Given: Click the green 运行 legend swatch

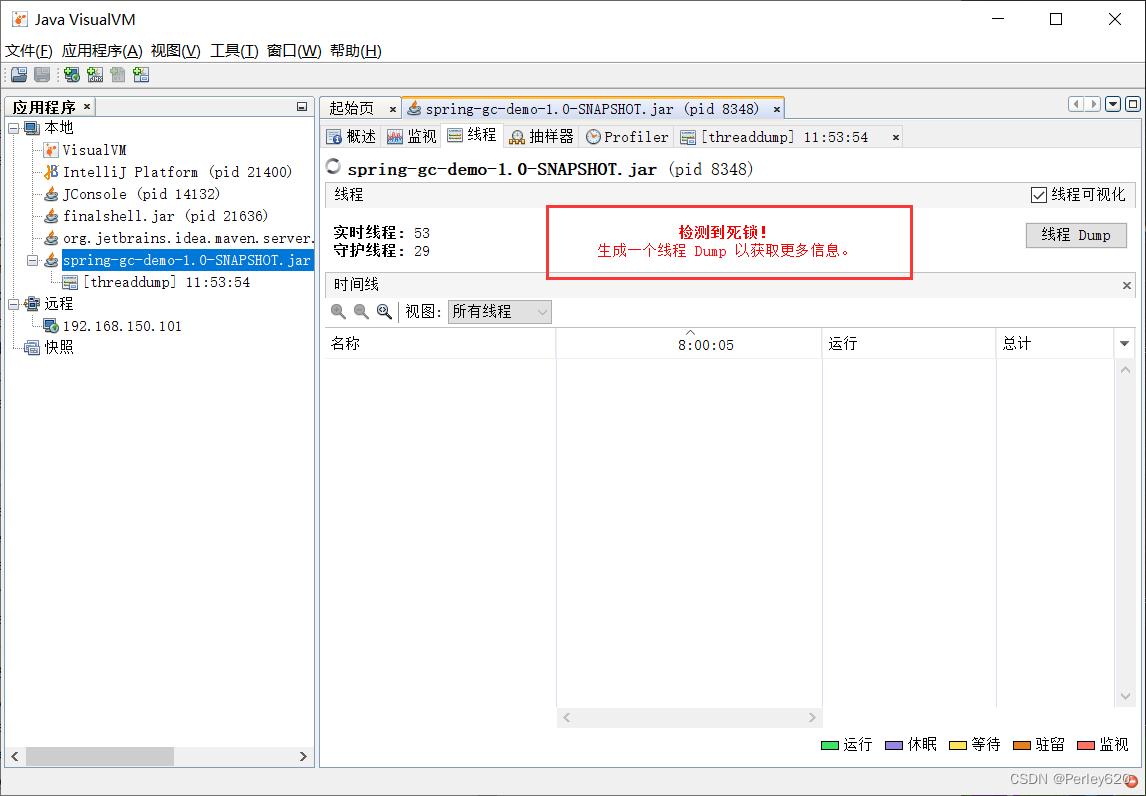Looking at the screenshot, I should (830, 746).
